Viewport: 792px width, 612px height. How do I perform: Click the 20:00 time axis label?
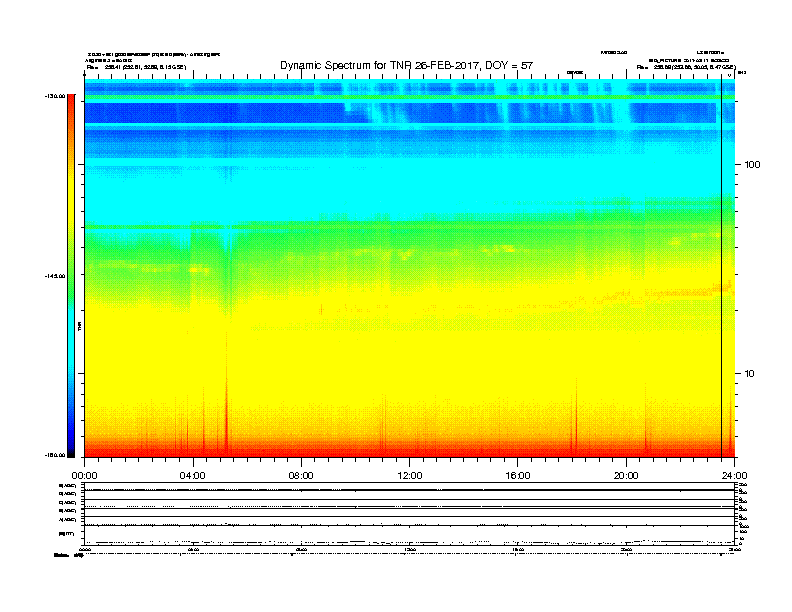(626, 475)
